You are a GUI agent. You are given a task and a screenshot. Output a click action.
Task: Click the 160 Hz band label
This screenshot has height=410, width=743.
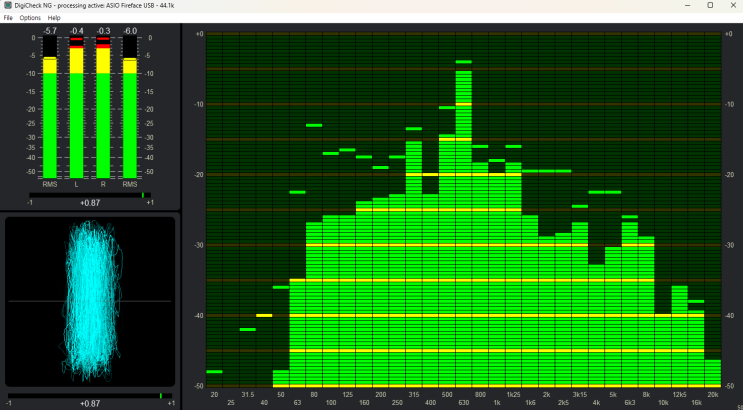[364, 403]
